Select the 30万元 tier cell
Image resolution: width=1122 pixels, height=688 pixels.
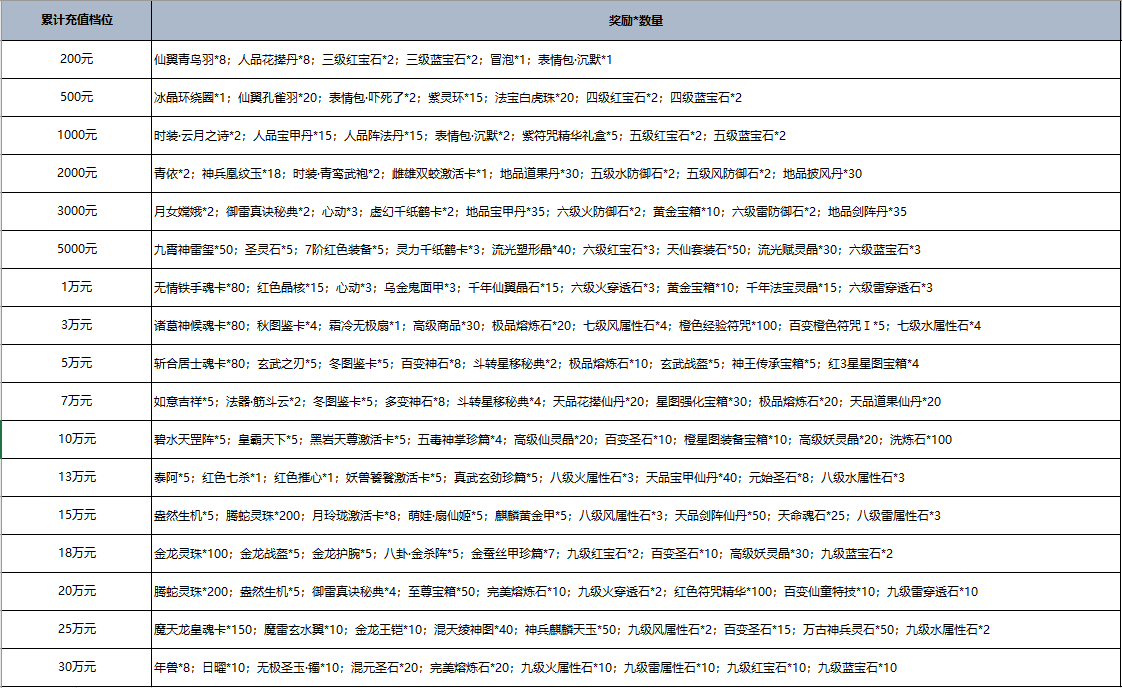[x=76, y=667]
